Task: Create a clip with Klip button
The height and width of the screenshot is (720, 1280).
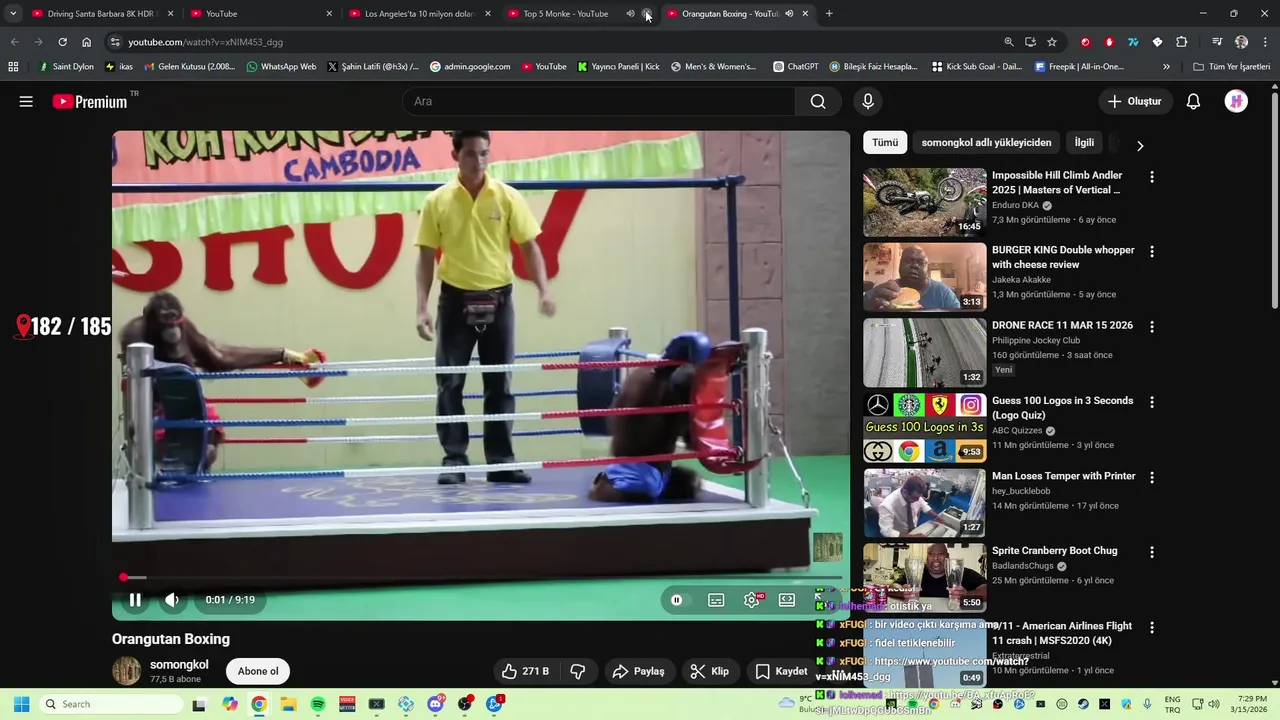Action: [x=710, y=671]
